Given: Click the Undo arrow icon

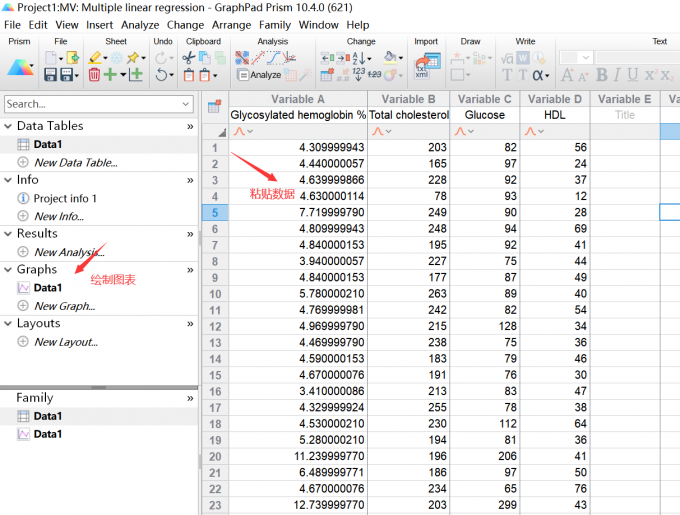Looking at the screenshot, I should 161,75.
